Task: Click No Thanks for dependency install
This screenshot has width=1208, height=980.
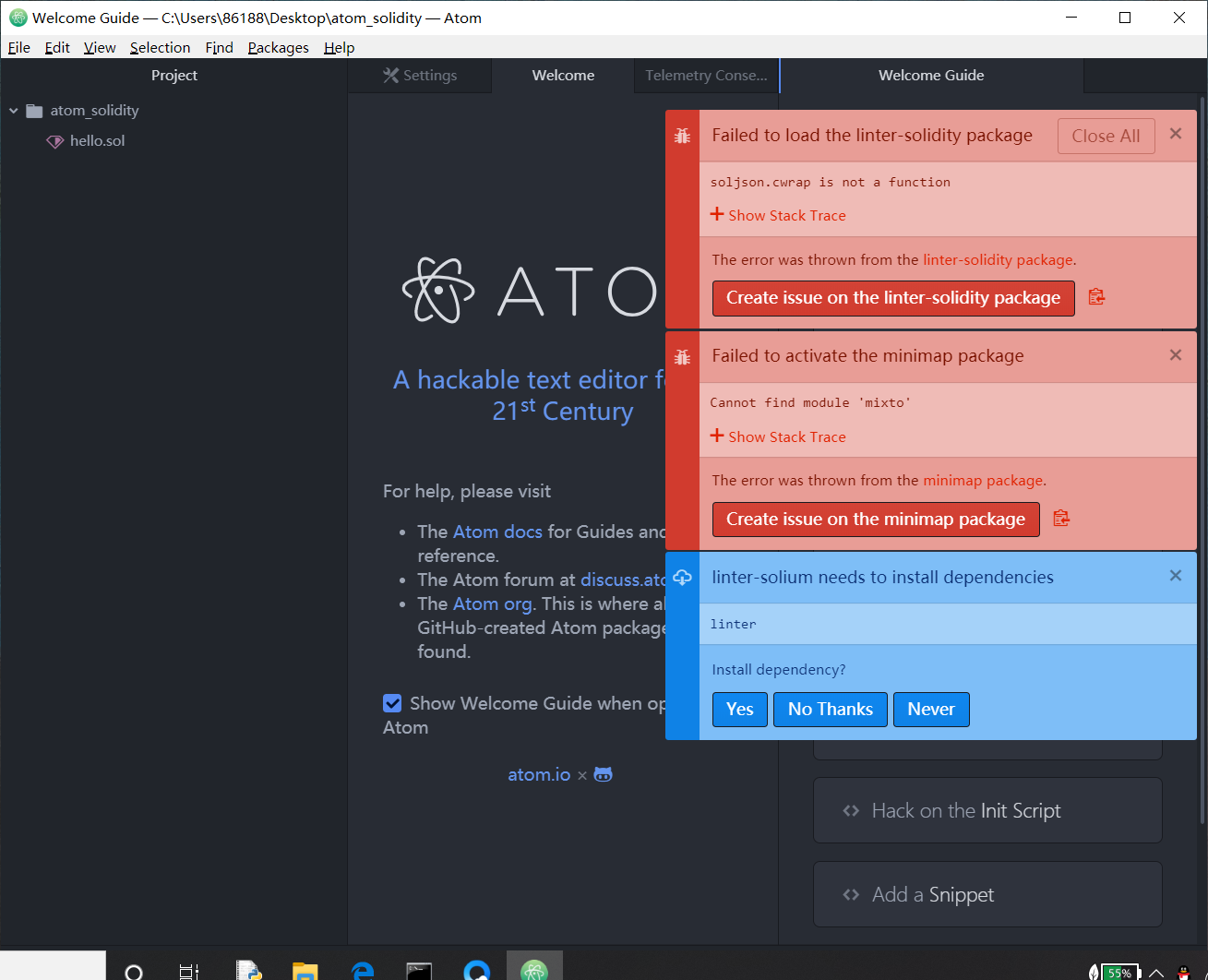Action: 831,710
